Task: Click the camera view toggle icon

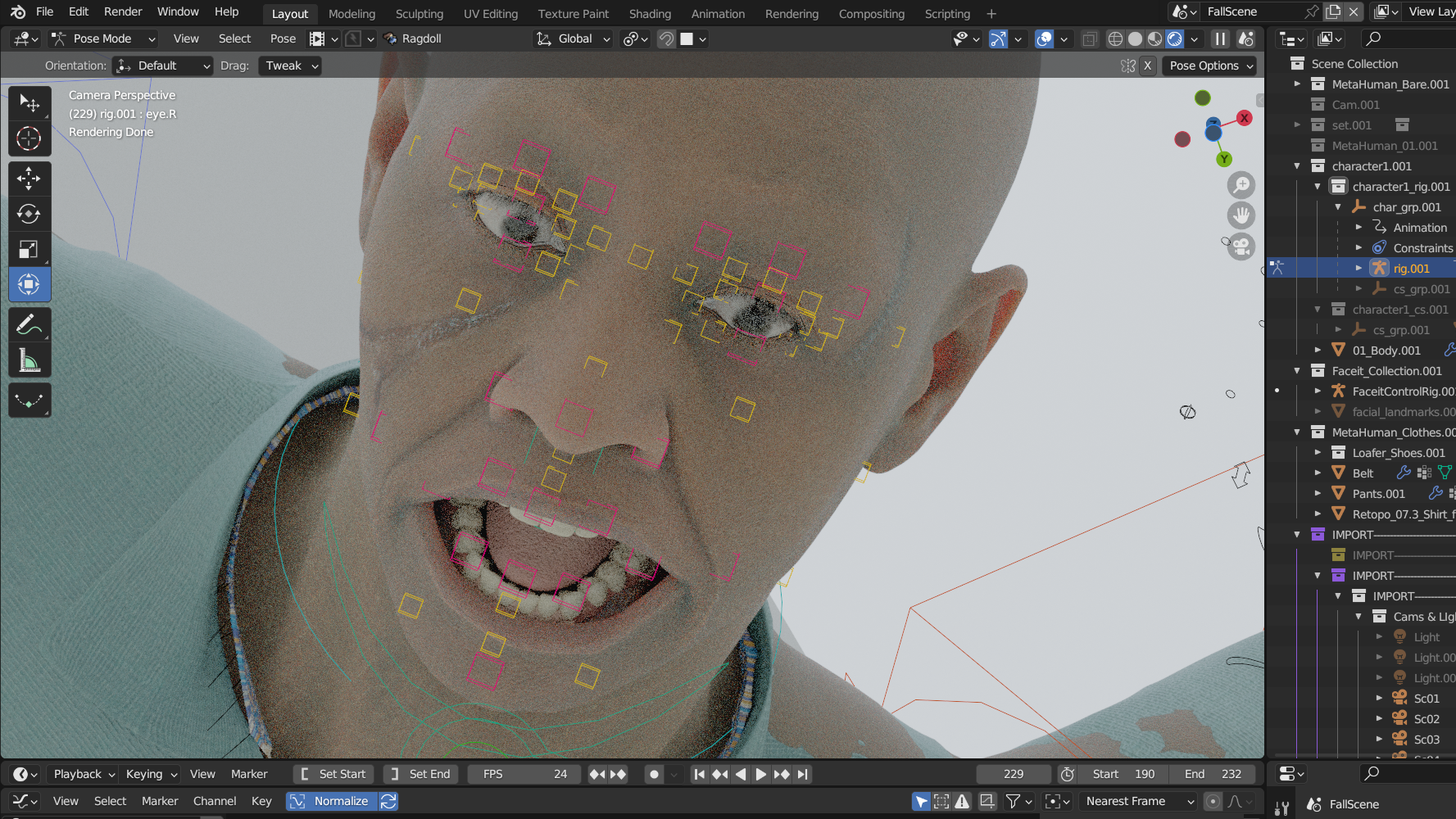Action: pos(1241,247)
